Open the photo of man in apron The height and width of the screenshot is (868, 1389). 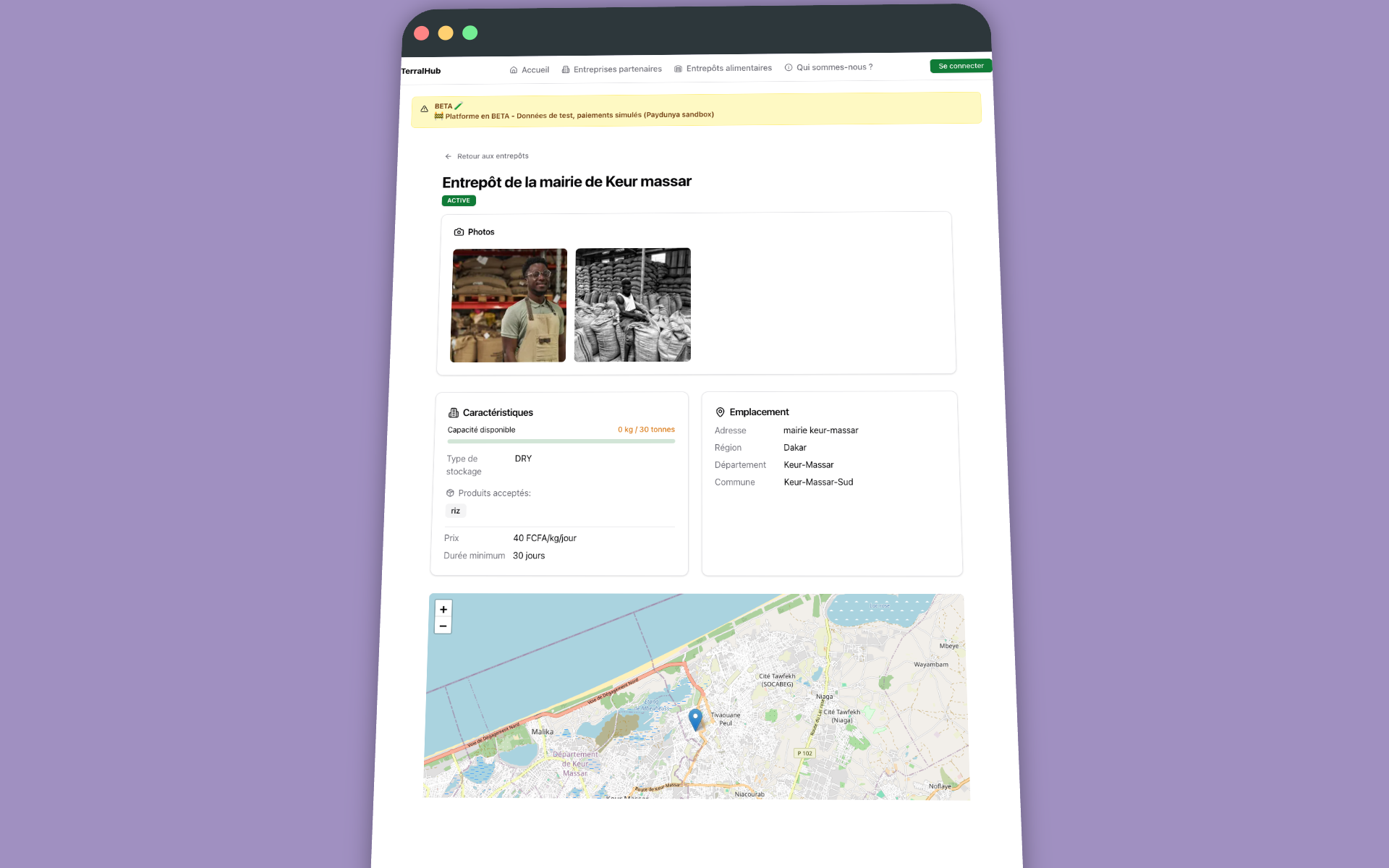[509, 305]
